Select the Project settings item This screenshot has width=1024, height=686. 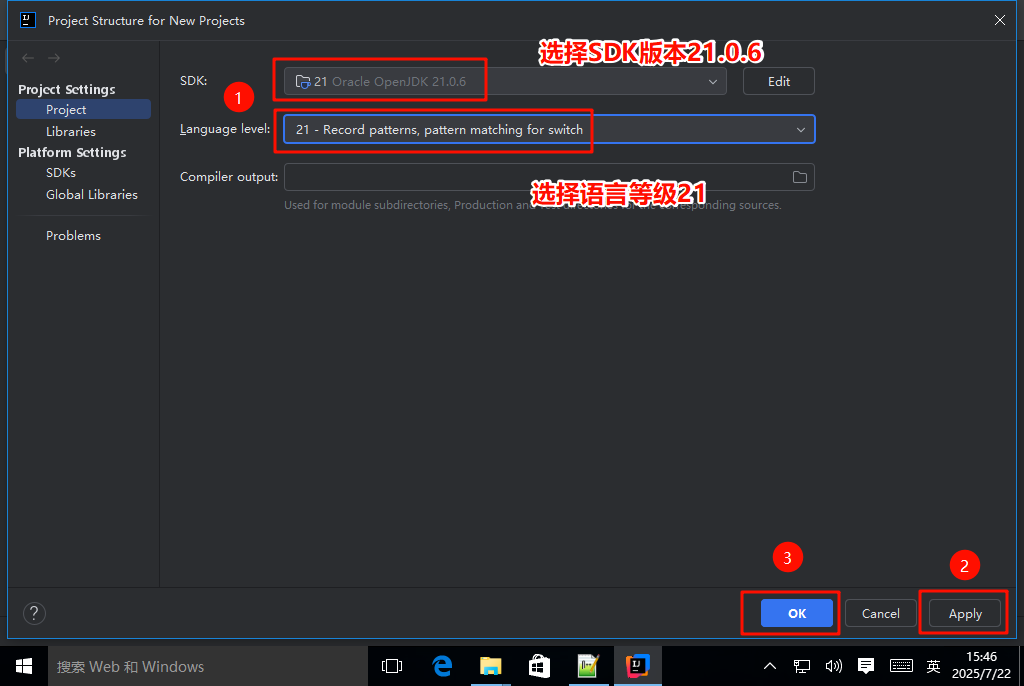[x=84, y=109]
